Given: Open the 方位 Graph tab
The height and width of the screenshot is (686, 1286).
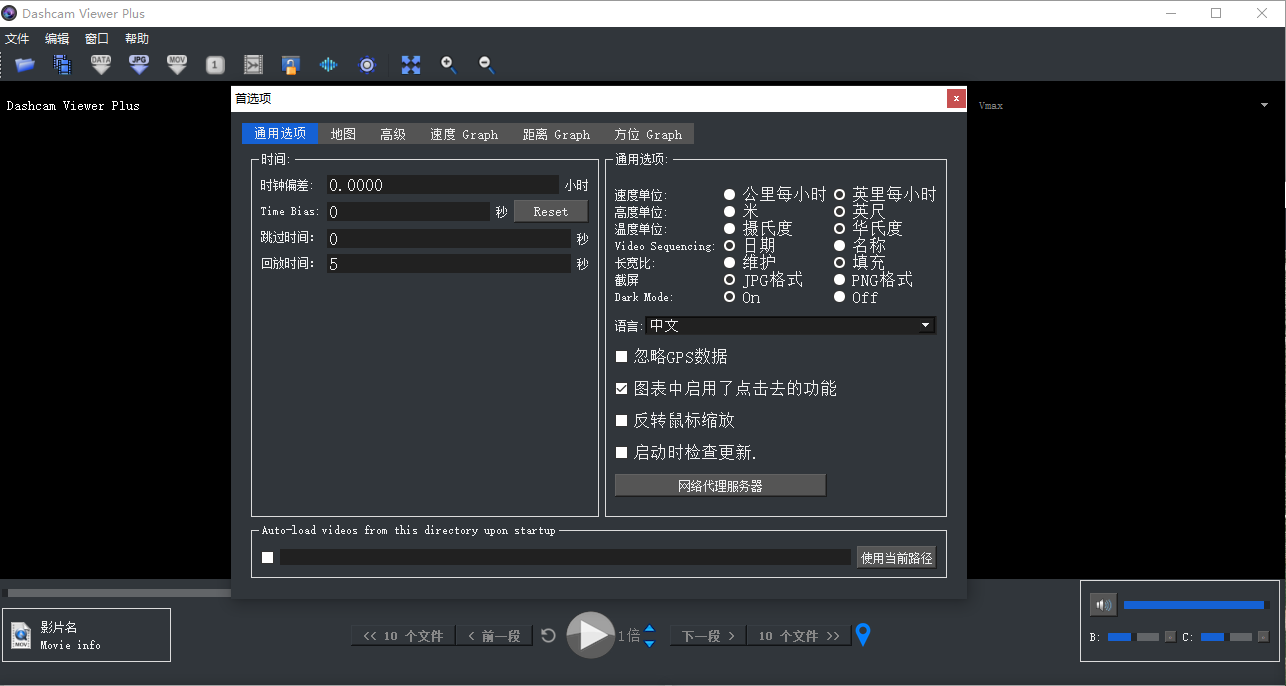Looking at the screenshot, I should (648, 134).
